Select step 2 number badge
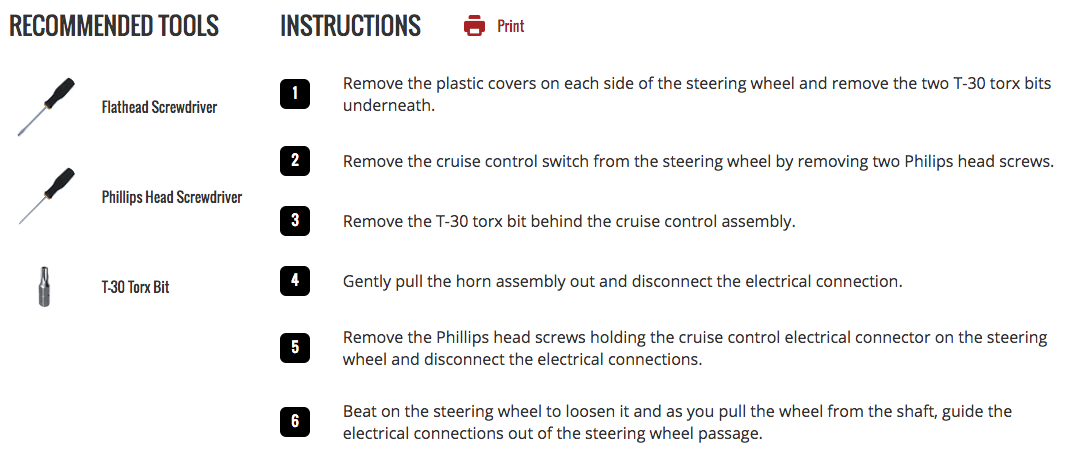1076x472 pixels. tap(295, 161)
